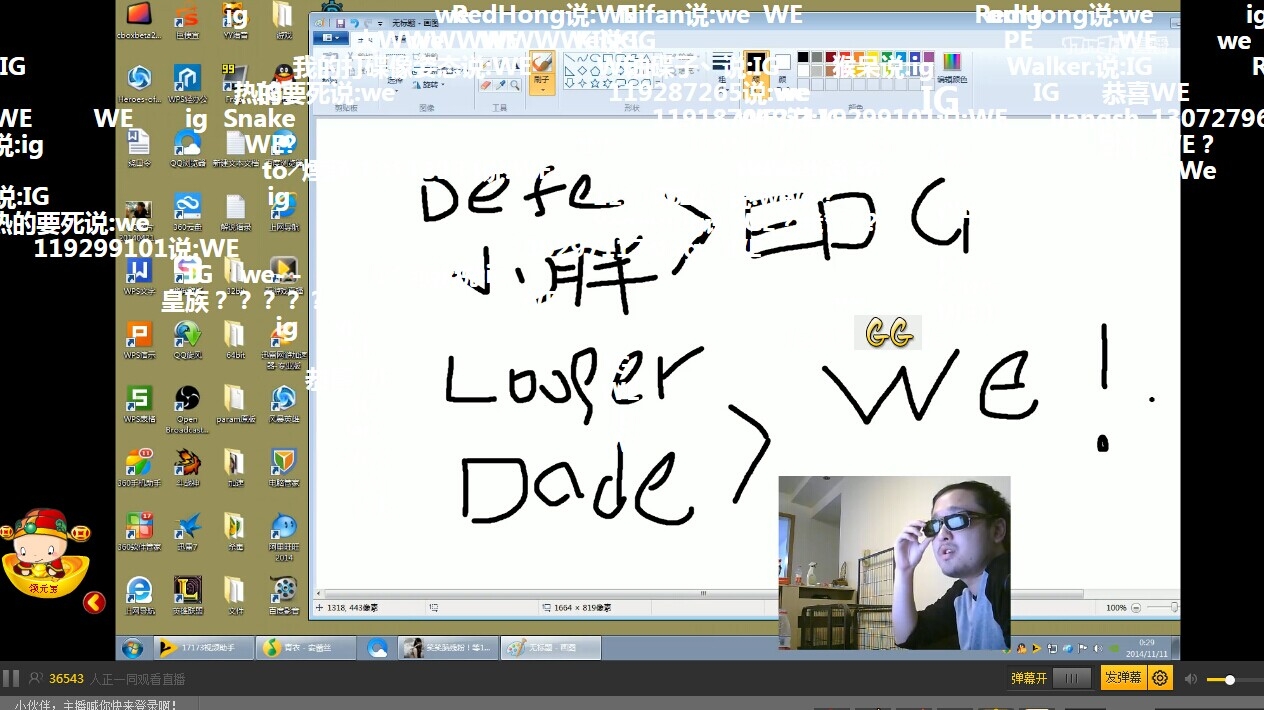Click the red back arrow icon
The image size is (1264, 710).
point(94,602)
